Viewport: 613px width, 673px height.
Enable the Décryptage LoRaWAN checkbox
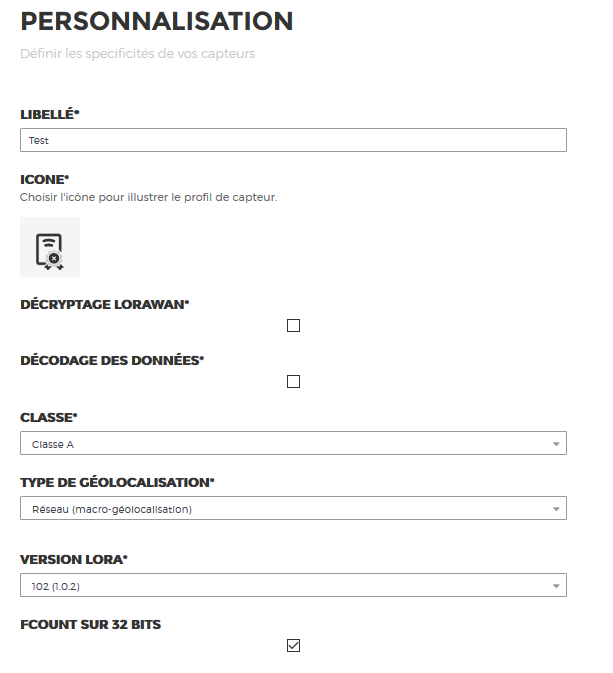(x=293, y=325)
